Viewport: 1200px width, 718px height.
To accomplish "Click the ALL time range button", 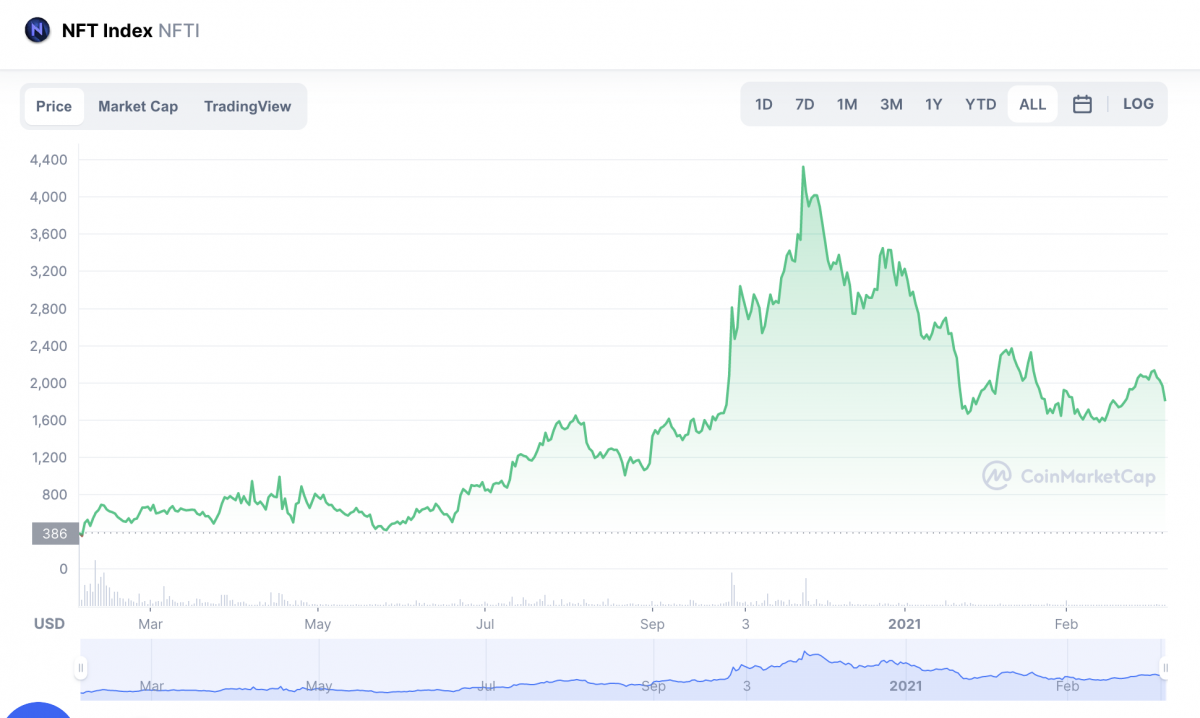I will pyautogui.click(x=1032, y=104).
